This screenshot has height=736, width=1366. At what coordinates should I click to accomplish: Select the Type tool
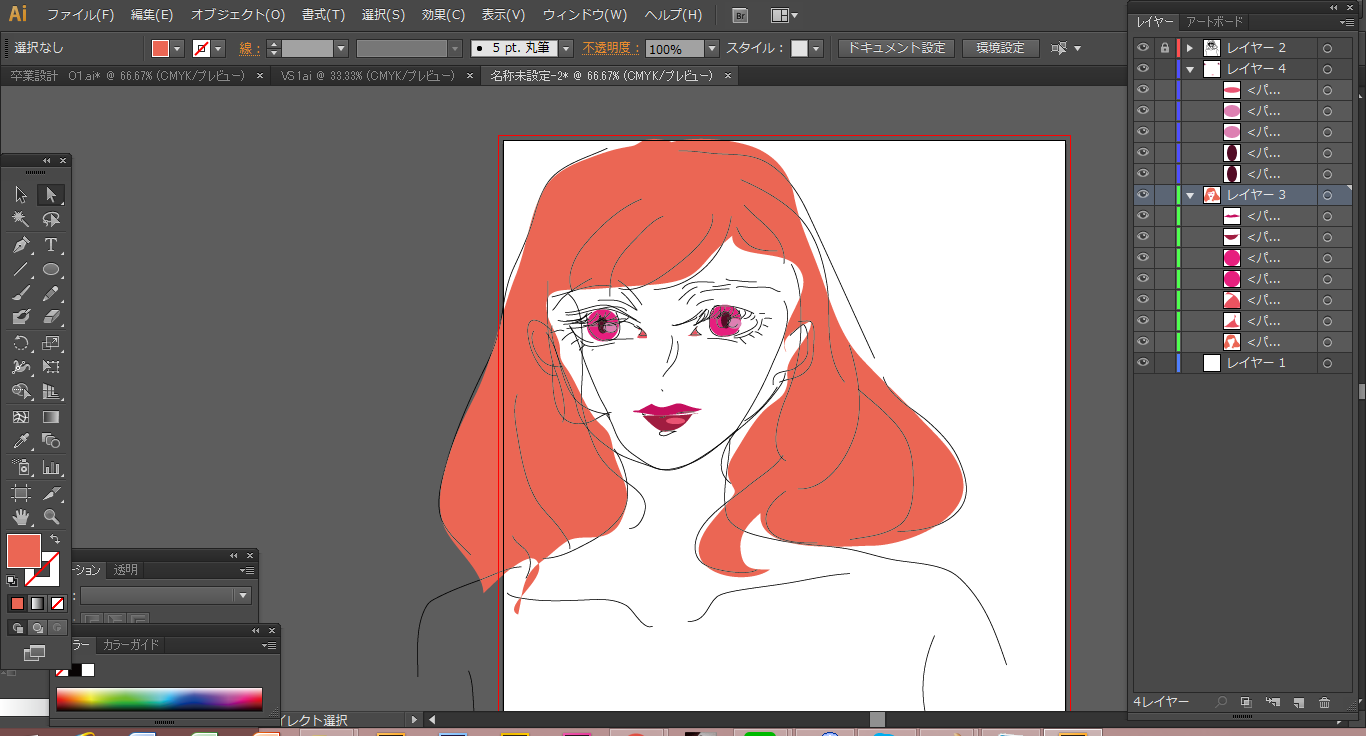coord(51,245)
